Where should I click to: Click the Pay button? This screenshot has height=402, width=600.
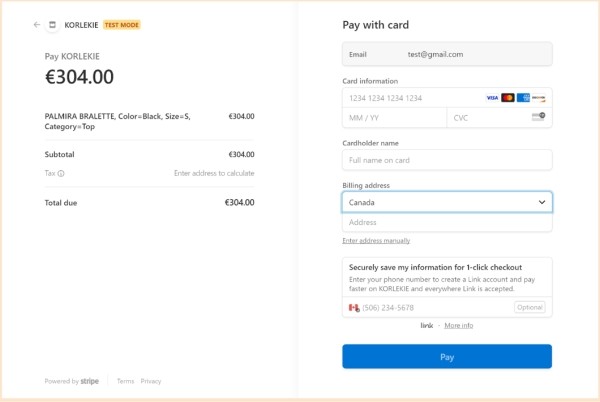coord(447,357)
